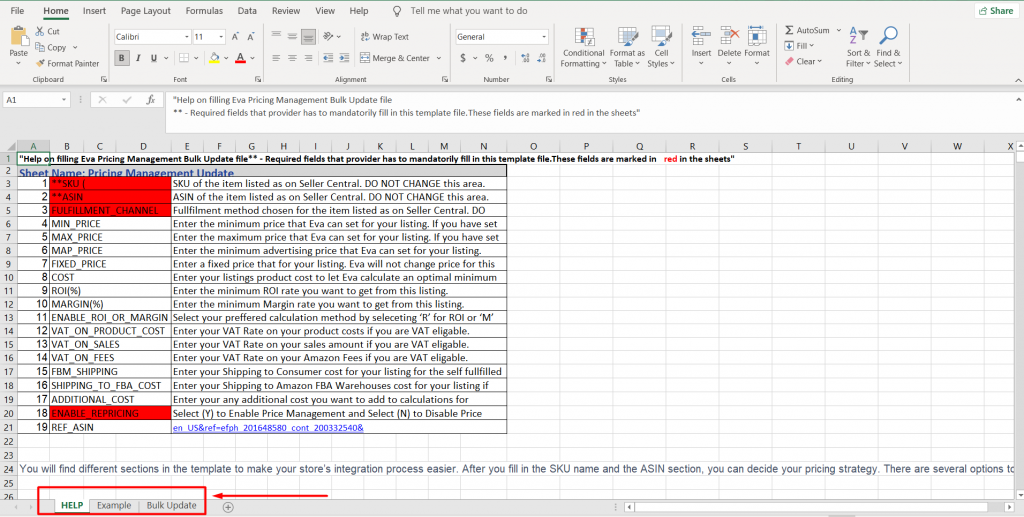1024x517 pixels.
Task: Toggle Underline formatting
Action: pos(154,58)
